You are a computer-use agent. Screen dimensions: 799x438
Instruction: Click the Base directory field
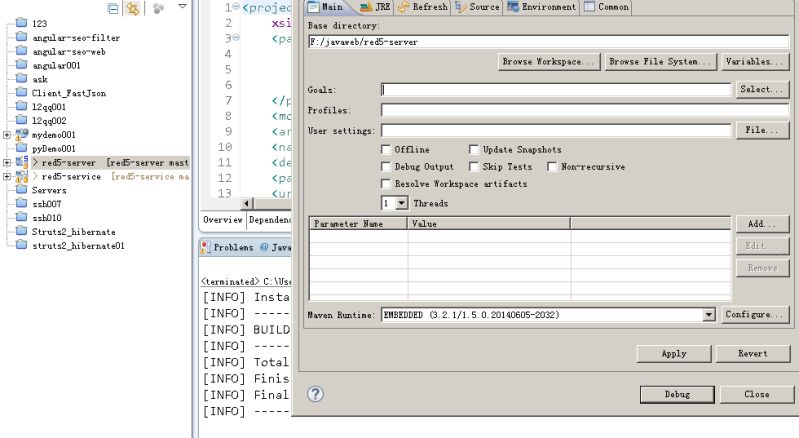pyautogui.click(x=548, y=42)
